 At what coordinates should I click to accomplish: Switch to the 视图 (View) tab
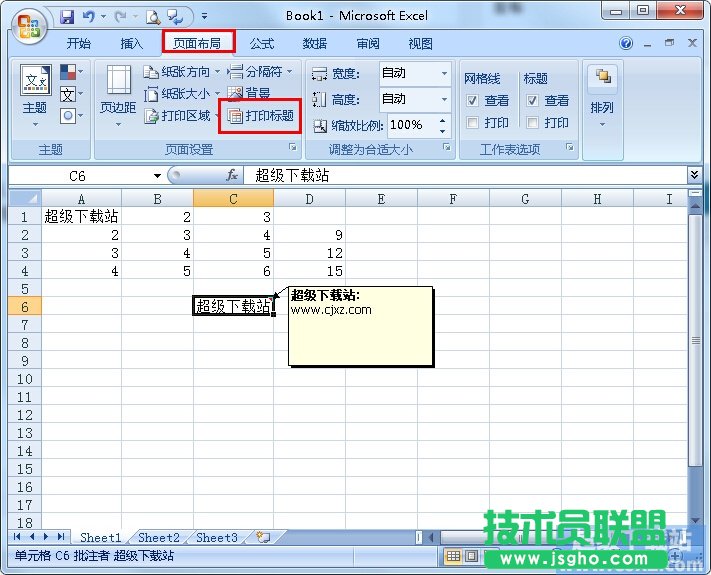[x=420, y=44]
